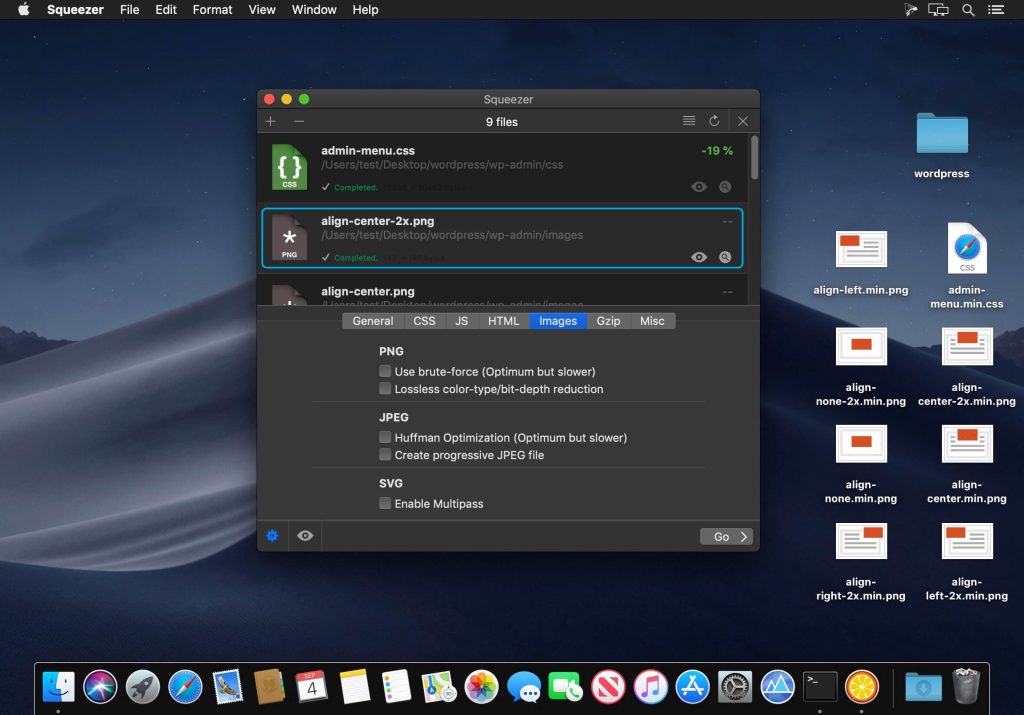Click the list view icon in toolbar
The image size is (1024, 715).
click(689, 121)
